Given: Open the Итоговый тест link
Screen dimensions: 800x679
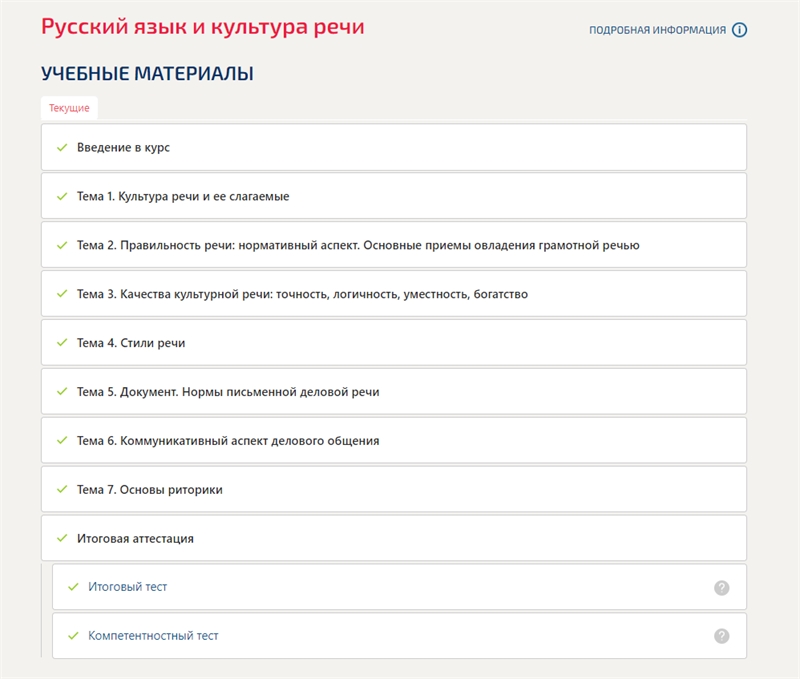Looking at the screenshot, I should click(x=128, y=587).
